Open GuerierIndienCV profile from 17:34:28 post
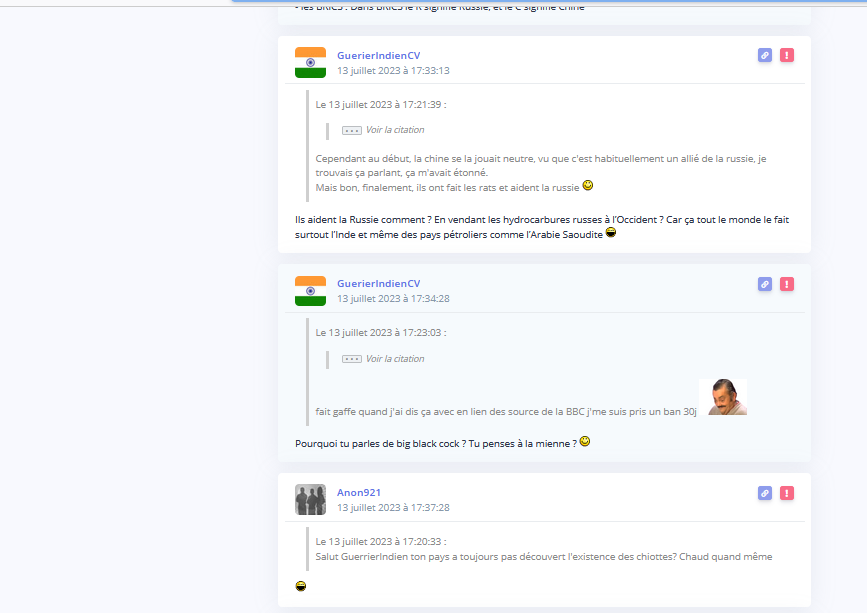The height and width of the screenshot is (613, 867). [379, 284]
